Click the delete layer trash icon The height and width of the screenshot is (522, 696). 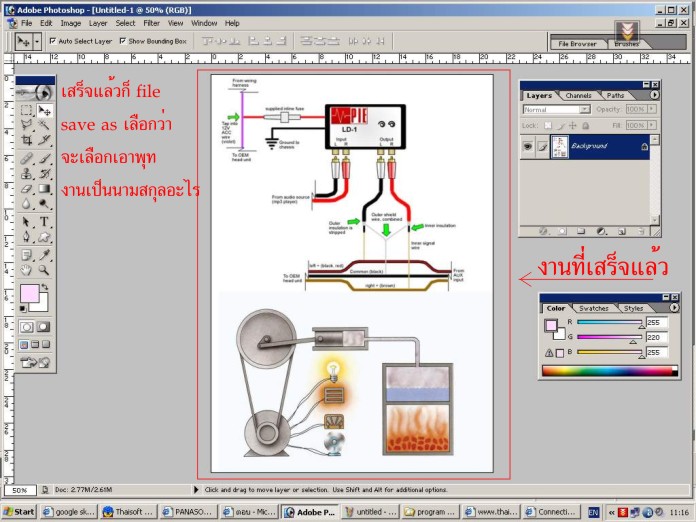641,231
